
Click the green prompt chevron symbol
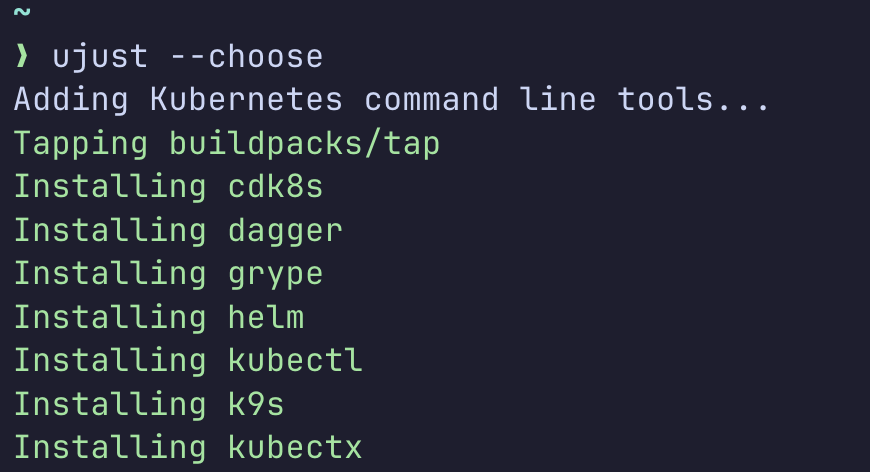[22, 57]
